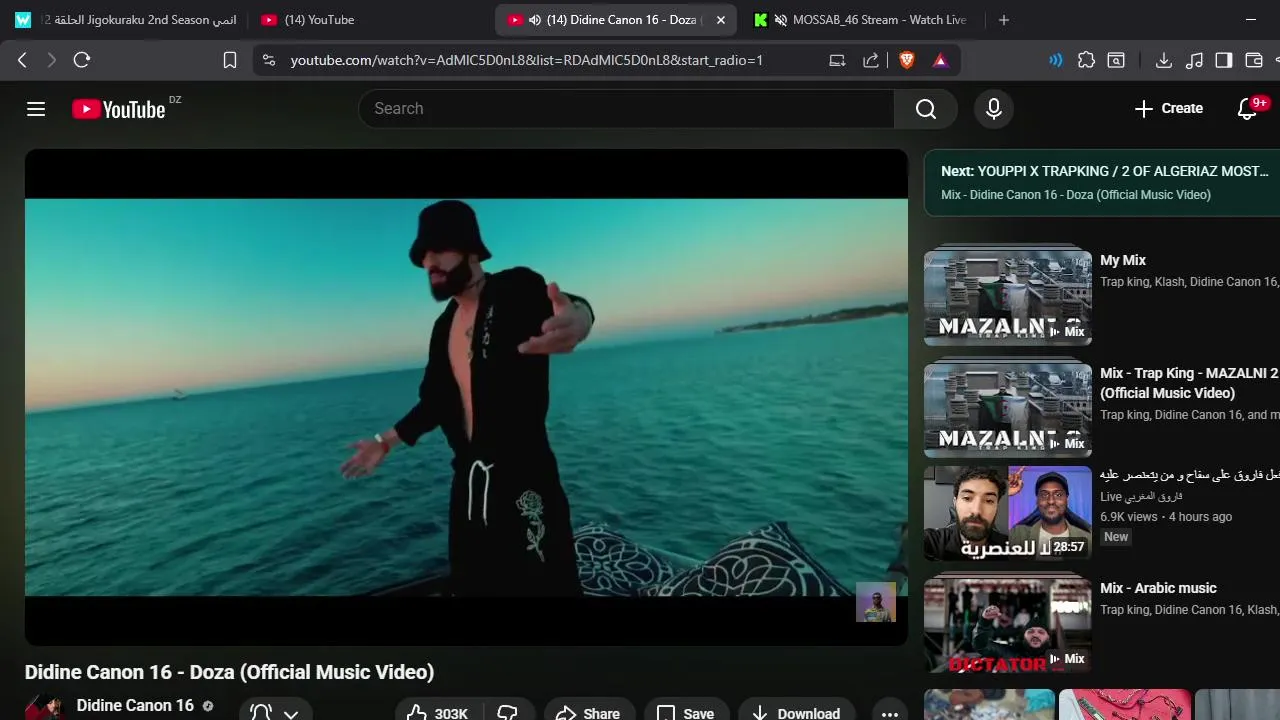Bookmark this page with the bookmark icon
The height and width of the screenshot is (720, 1280).
coord(229,60)
